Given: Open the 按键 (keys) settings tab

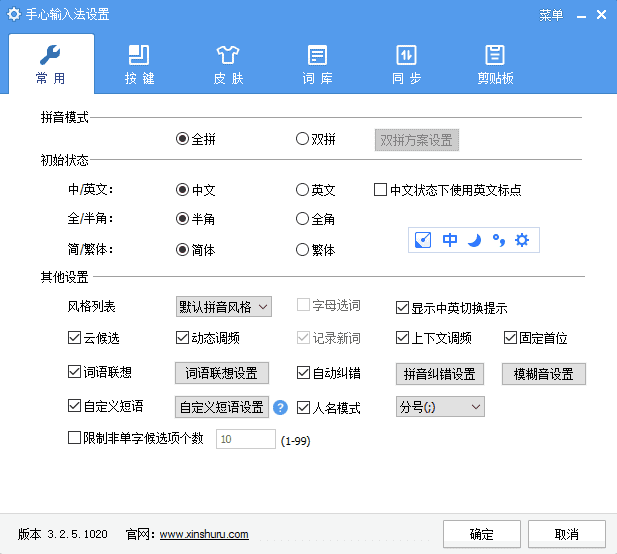Looking at the screenshot, I should coord(139,63).
